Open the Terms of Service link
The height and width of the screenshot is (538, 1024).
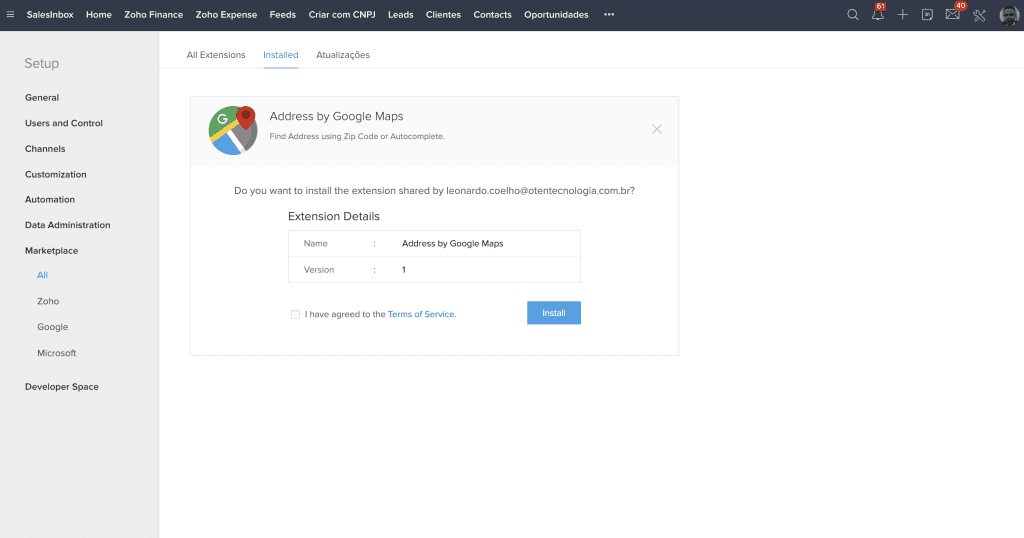[x=421, y=314]
